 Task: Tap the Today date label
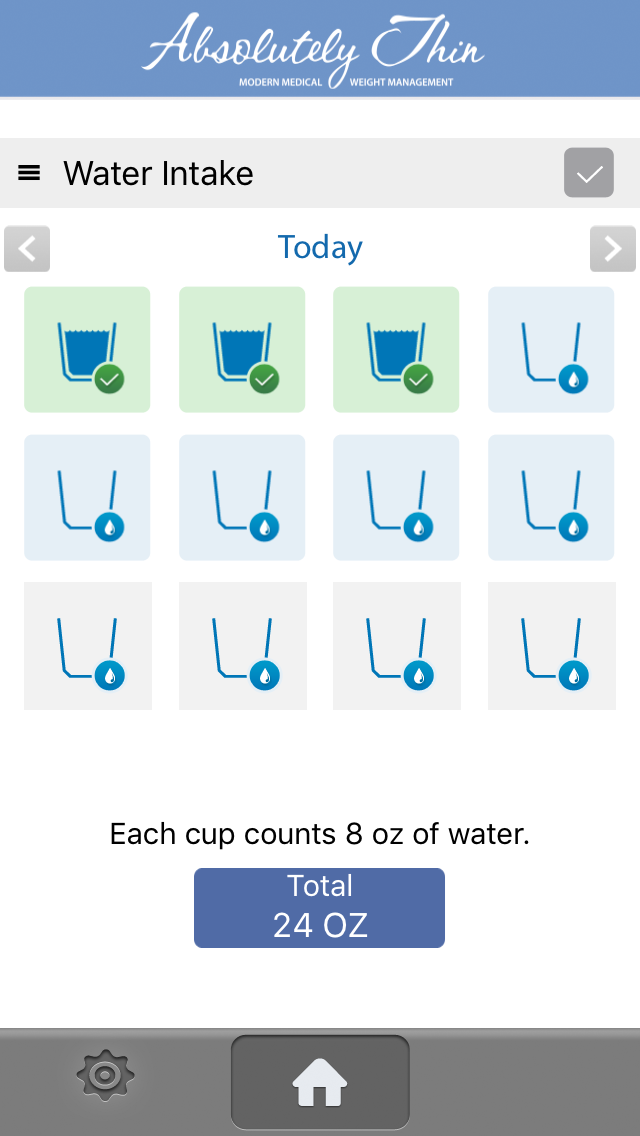[320, 248]
